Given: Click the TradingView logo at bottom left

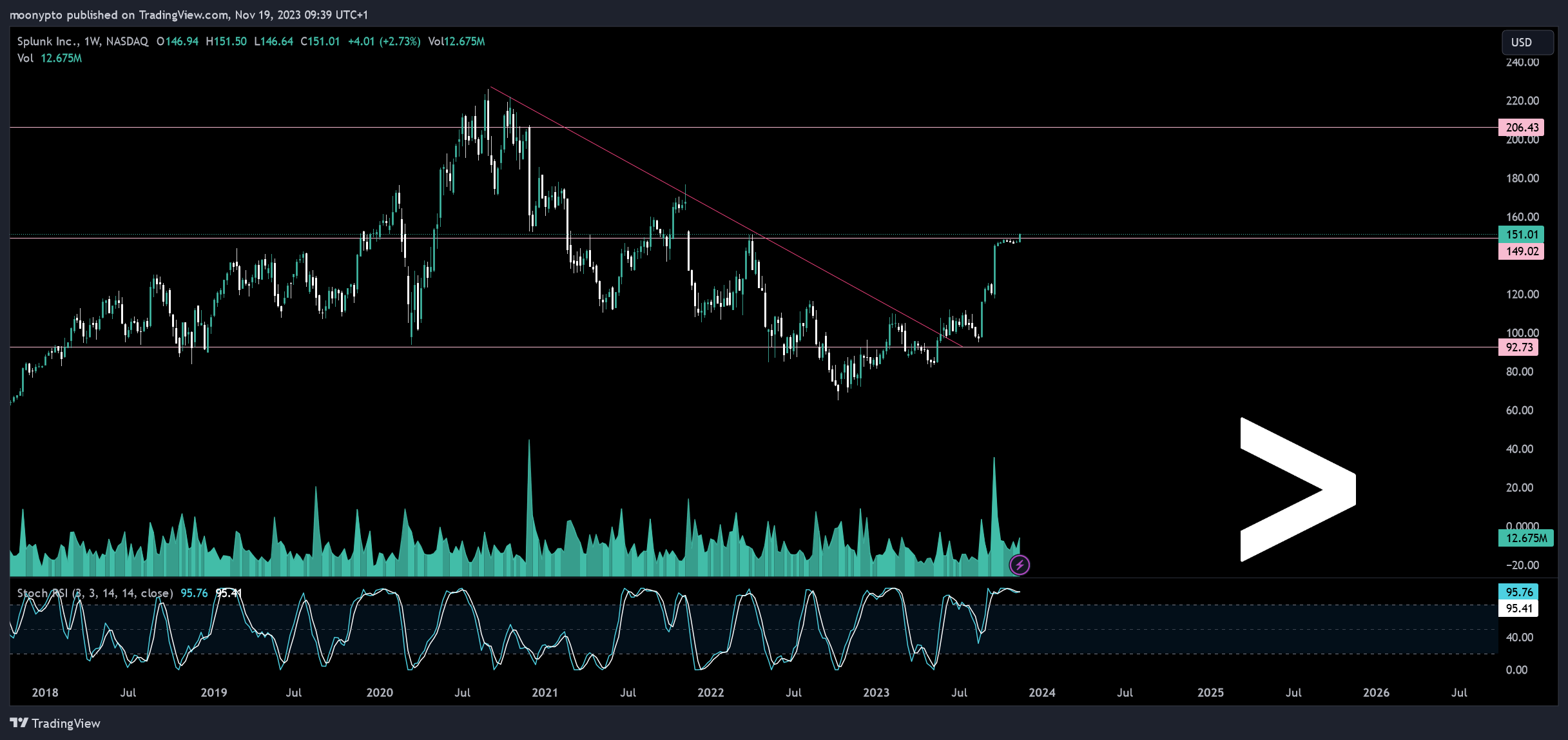Looking at the screenshot, I should [55, 723].
